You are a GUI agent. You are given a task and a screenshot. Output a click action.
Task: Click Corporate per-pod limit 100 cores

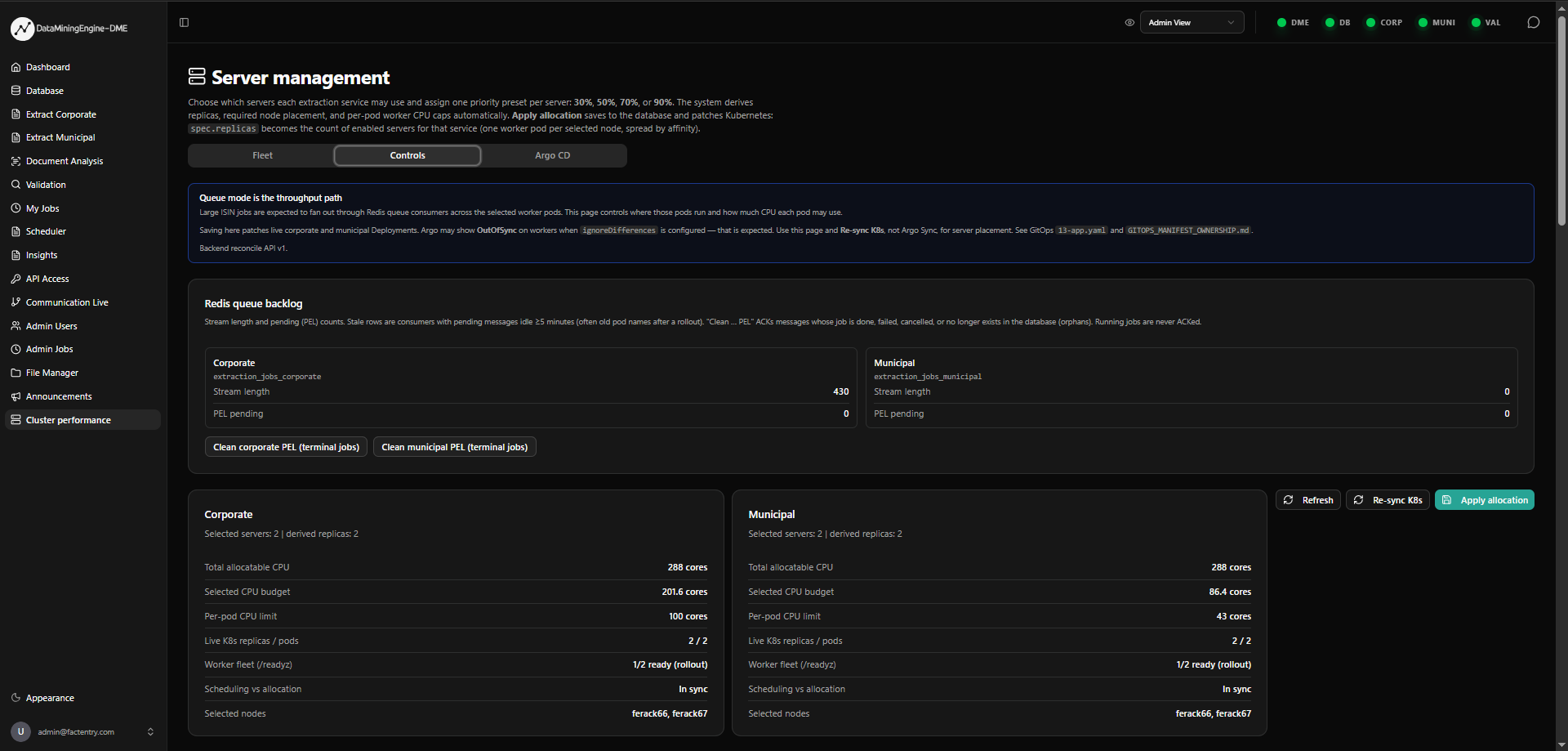pyautogui.click(x=688, y=616)
